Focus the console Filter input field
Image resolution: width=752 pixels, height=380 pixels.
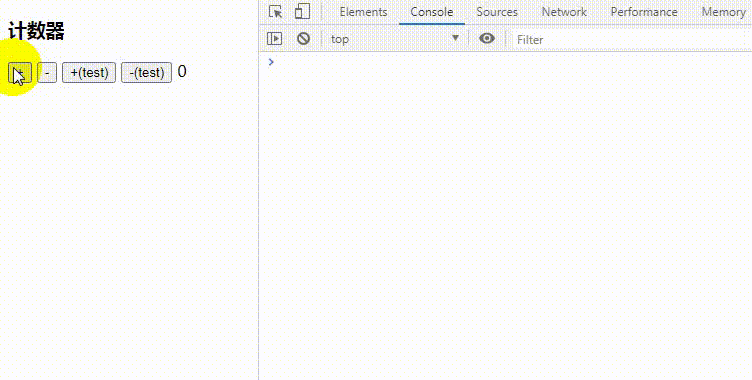point(633,39)
